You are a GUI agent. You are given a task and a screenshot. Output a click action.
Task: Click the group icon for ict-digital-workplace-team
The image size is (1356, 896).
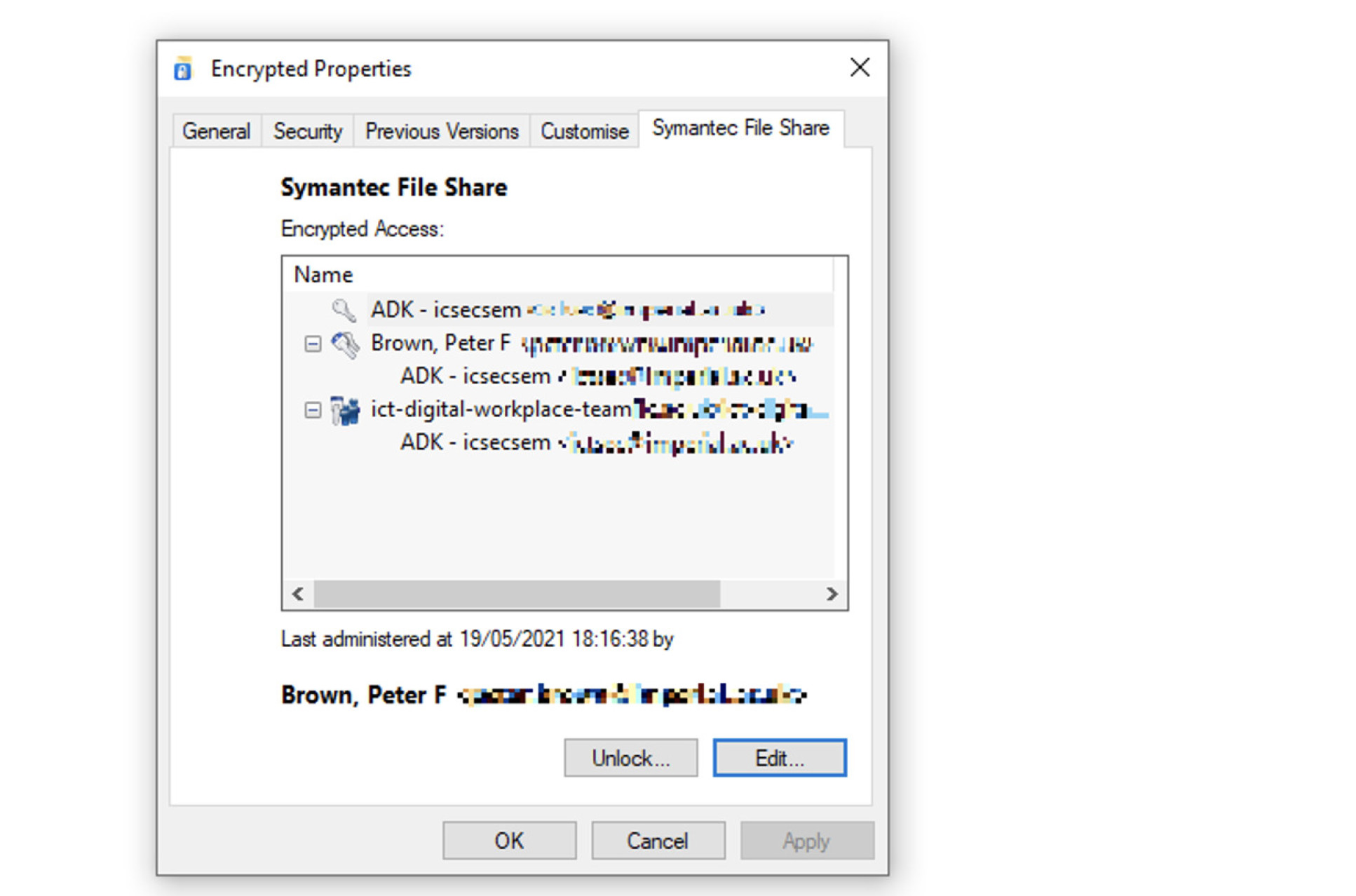coord(345,410)
